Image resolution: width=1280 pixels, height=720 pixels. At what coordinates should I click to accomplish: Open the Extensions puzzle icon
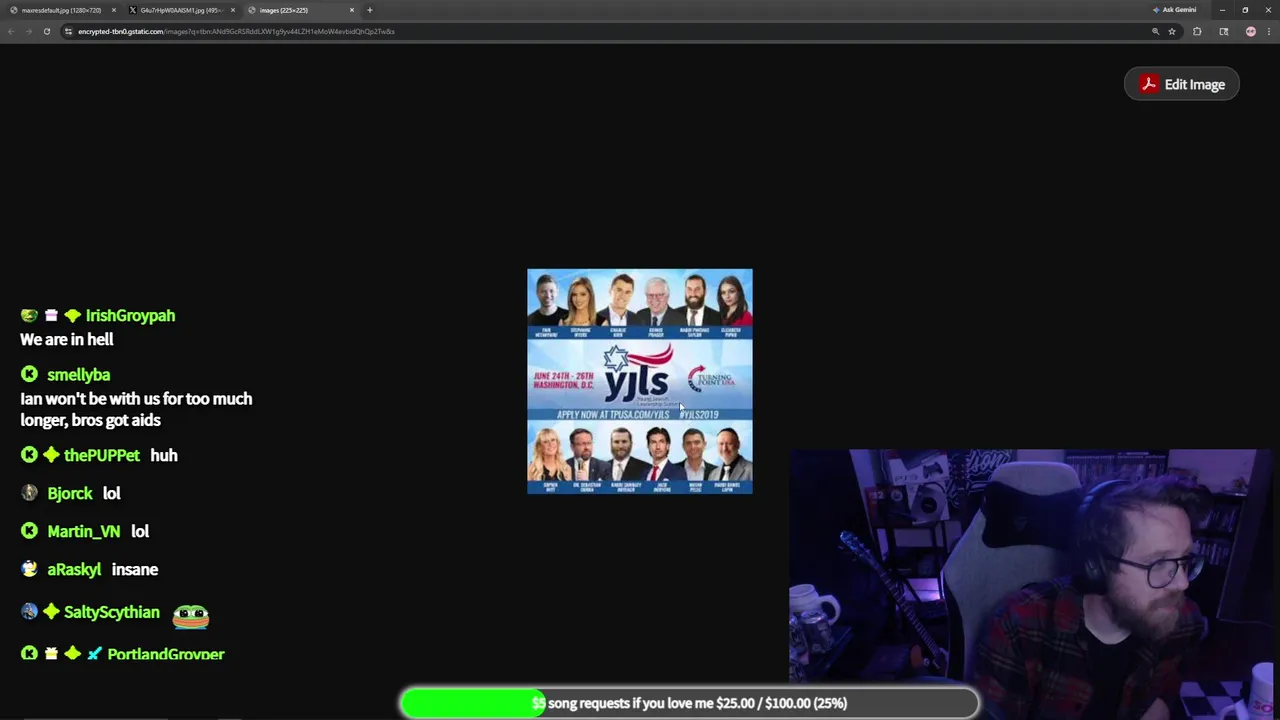click(1197, 31)
